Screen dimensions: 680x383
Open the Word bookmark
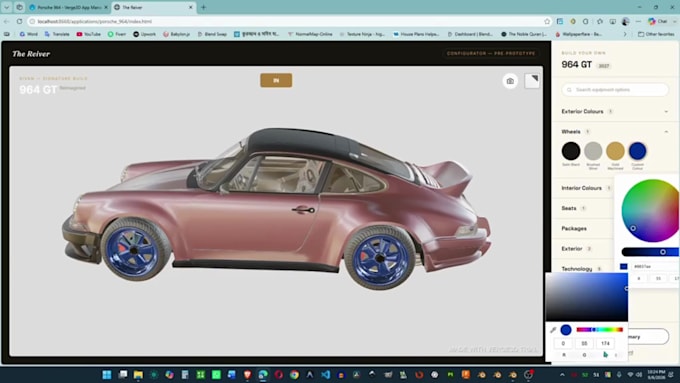point(29,34)
